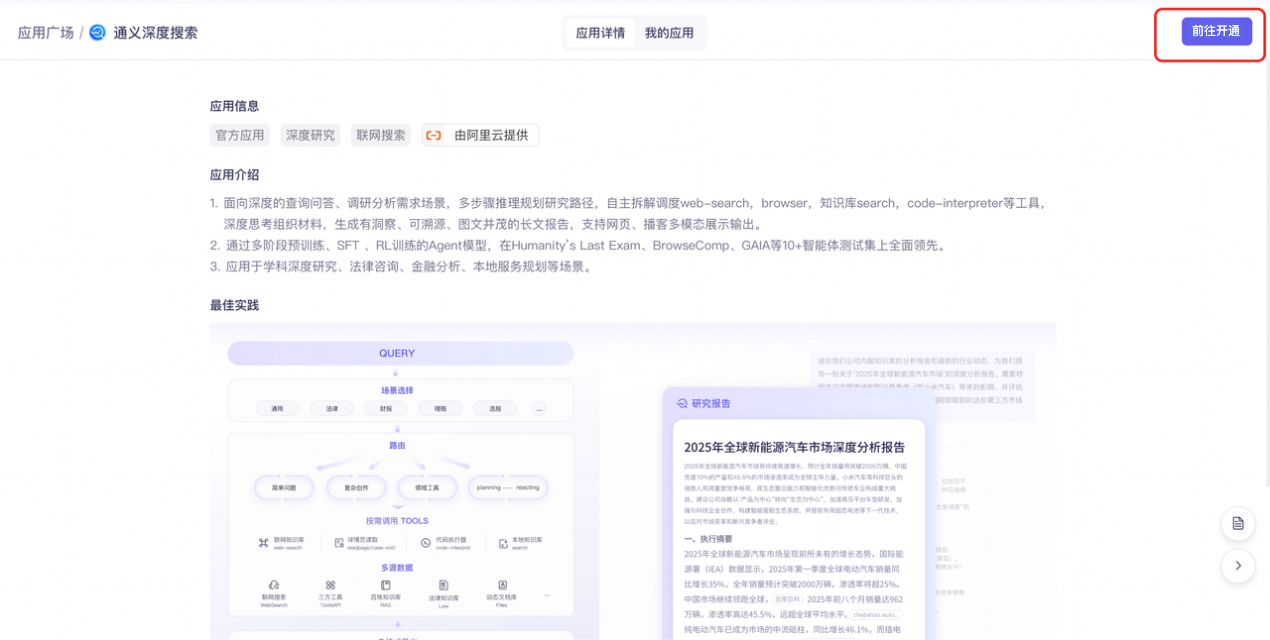Switch to the 我的应用 tab
This screenshot has width=1270, height=640.
tap(668, 32)
